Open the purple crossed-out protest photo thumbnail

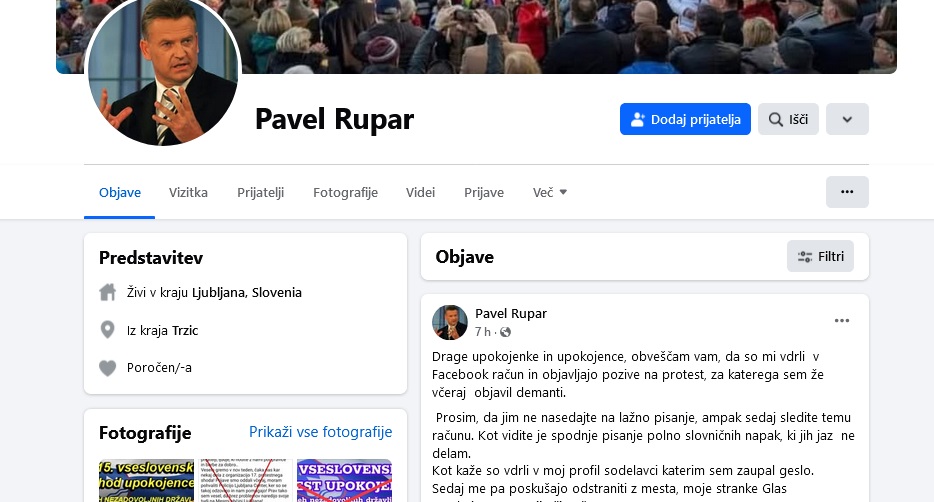344,481
